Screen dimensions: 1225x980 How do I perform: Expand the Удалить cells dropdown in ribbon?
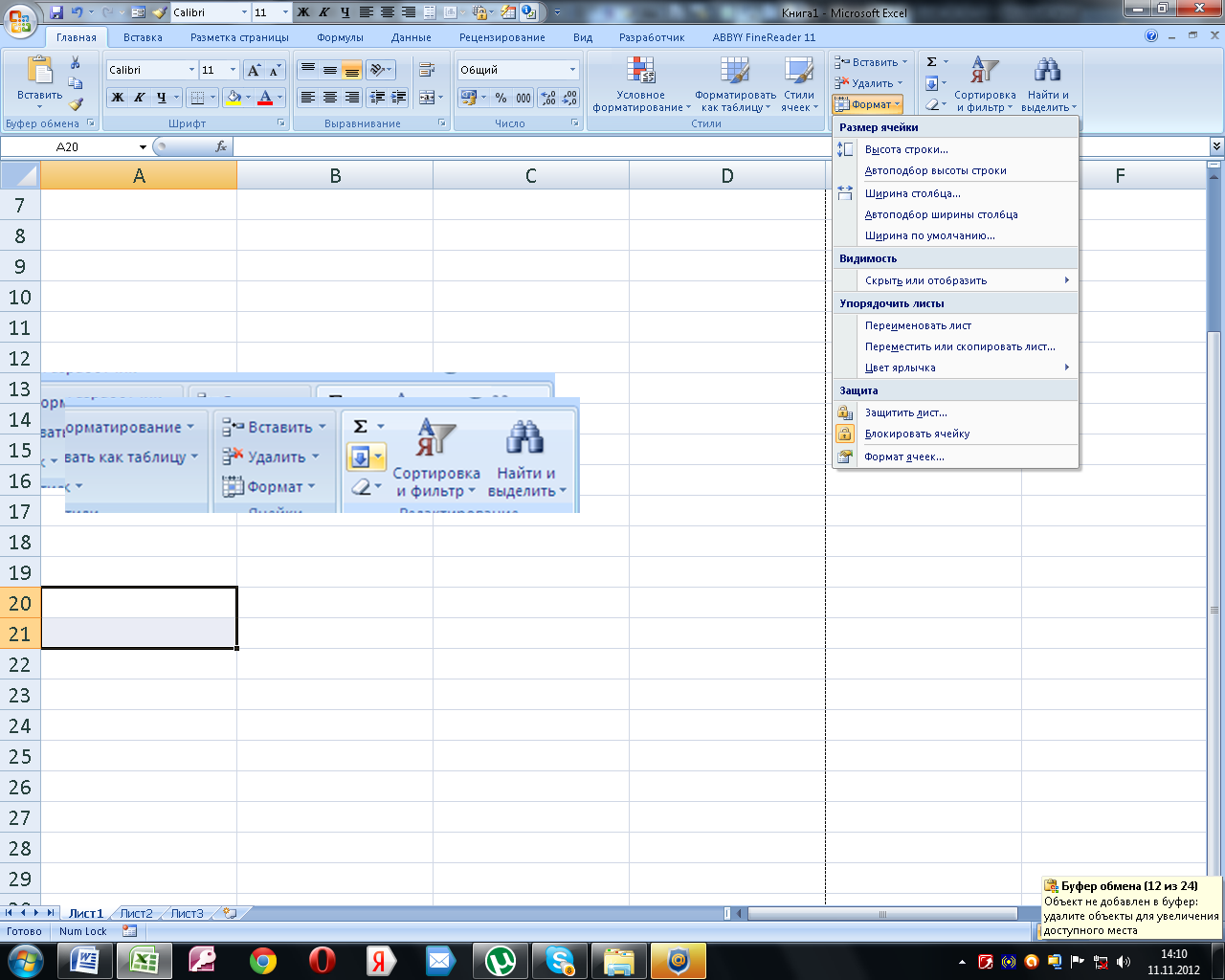[x=900, y=83]
